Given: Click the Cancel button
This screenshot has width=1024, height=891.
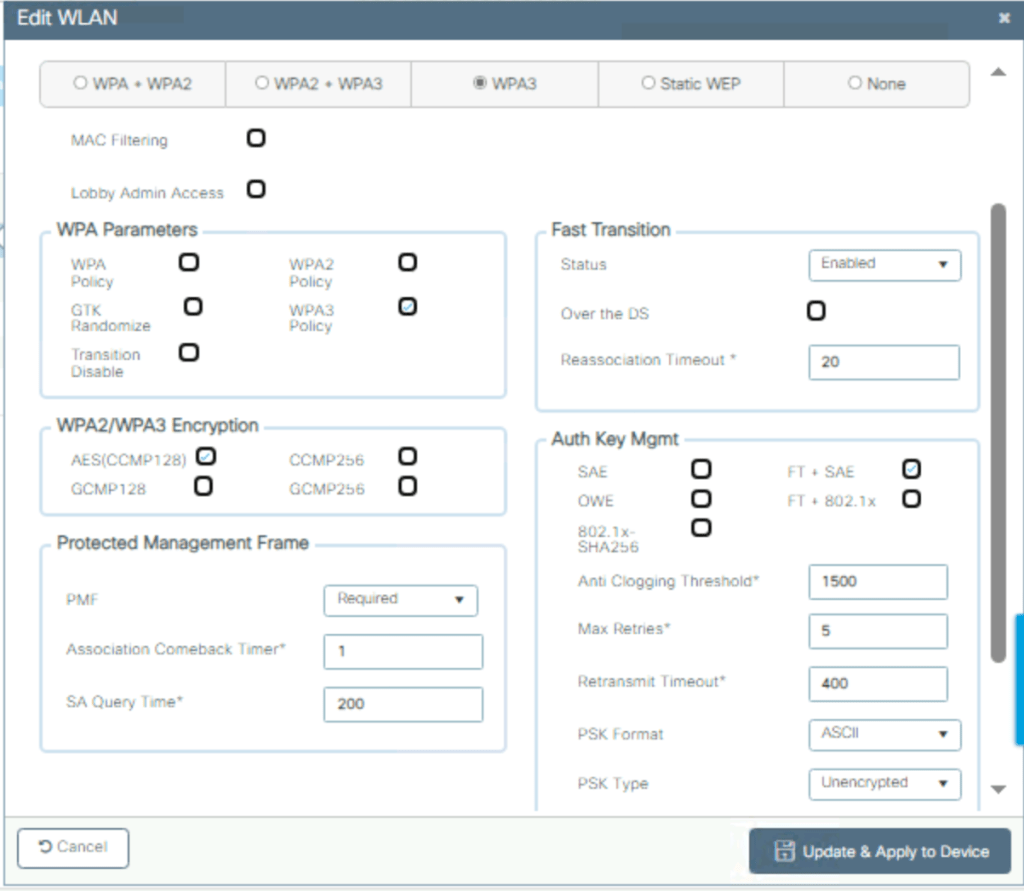Looking at the screenshot, I should pos(73,847).
